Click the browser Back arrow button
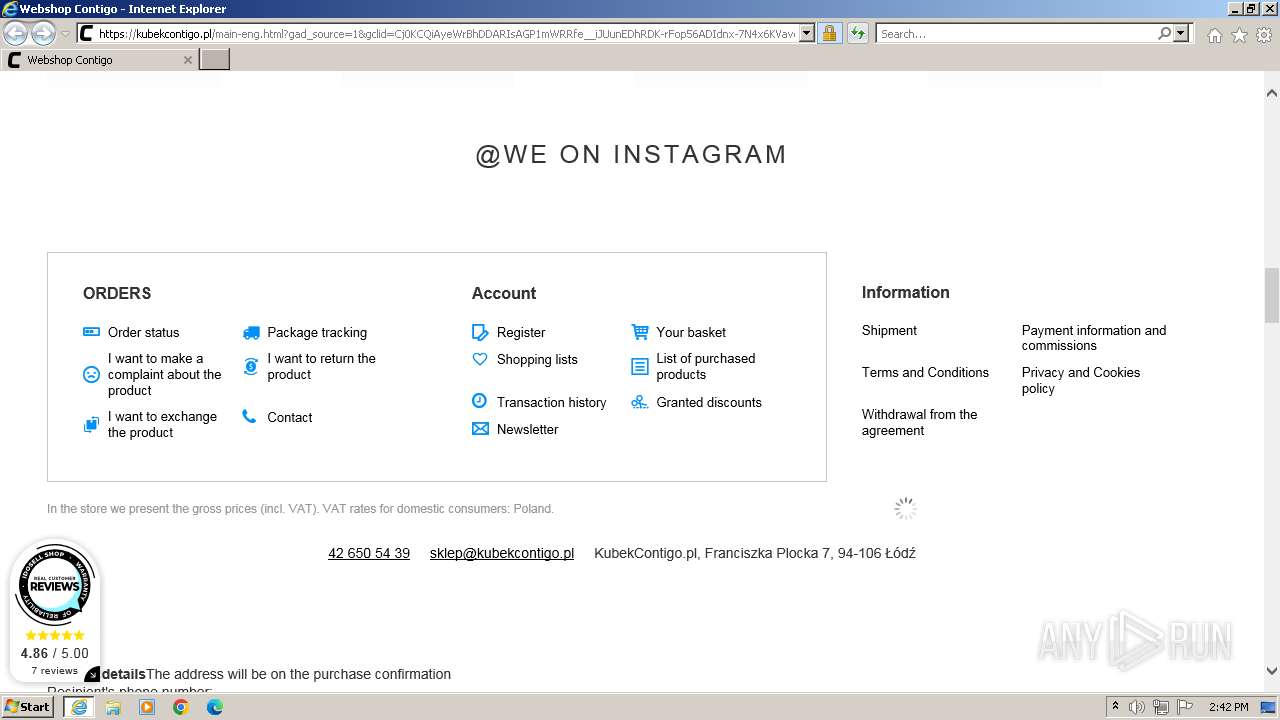The width and height of the screenshot is (1280, 720). pyautogui.click(x=16, y=34)
